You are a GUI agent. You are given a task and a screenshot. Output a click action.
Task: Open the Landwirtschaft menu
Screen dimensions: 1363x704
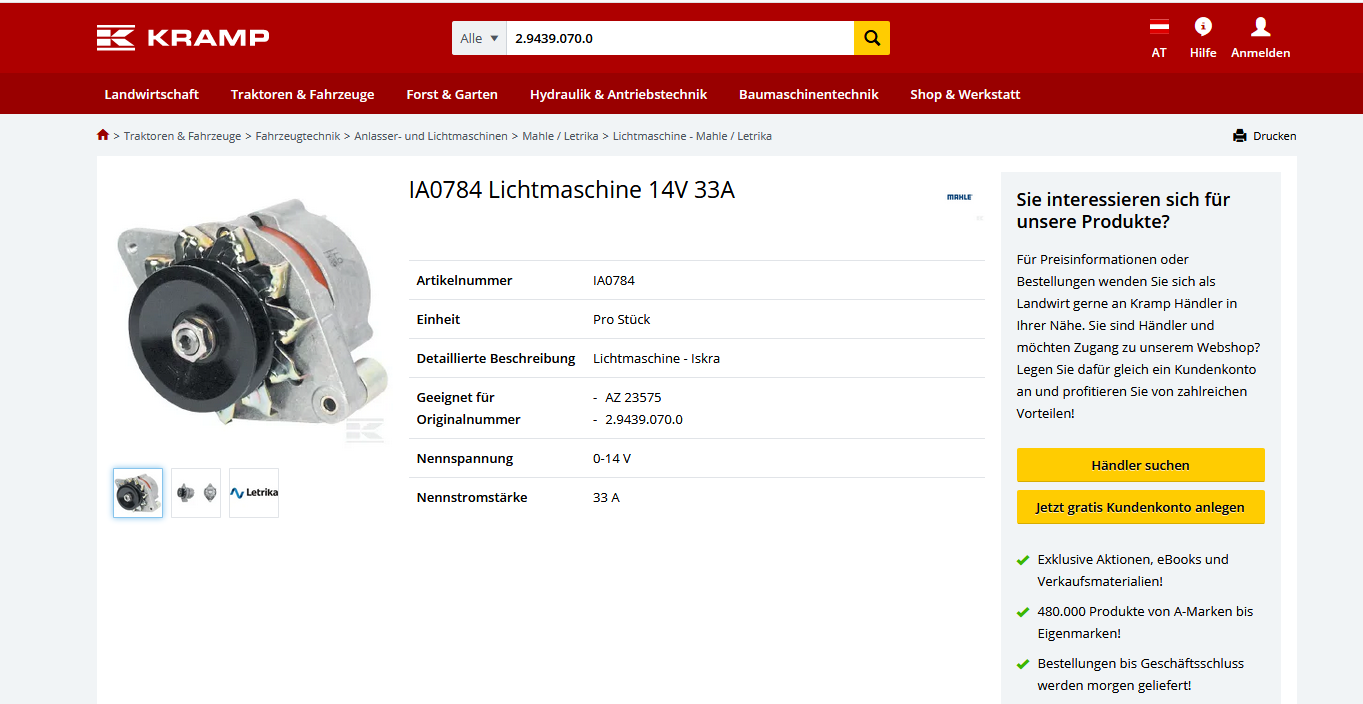(x=152, y=94)
